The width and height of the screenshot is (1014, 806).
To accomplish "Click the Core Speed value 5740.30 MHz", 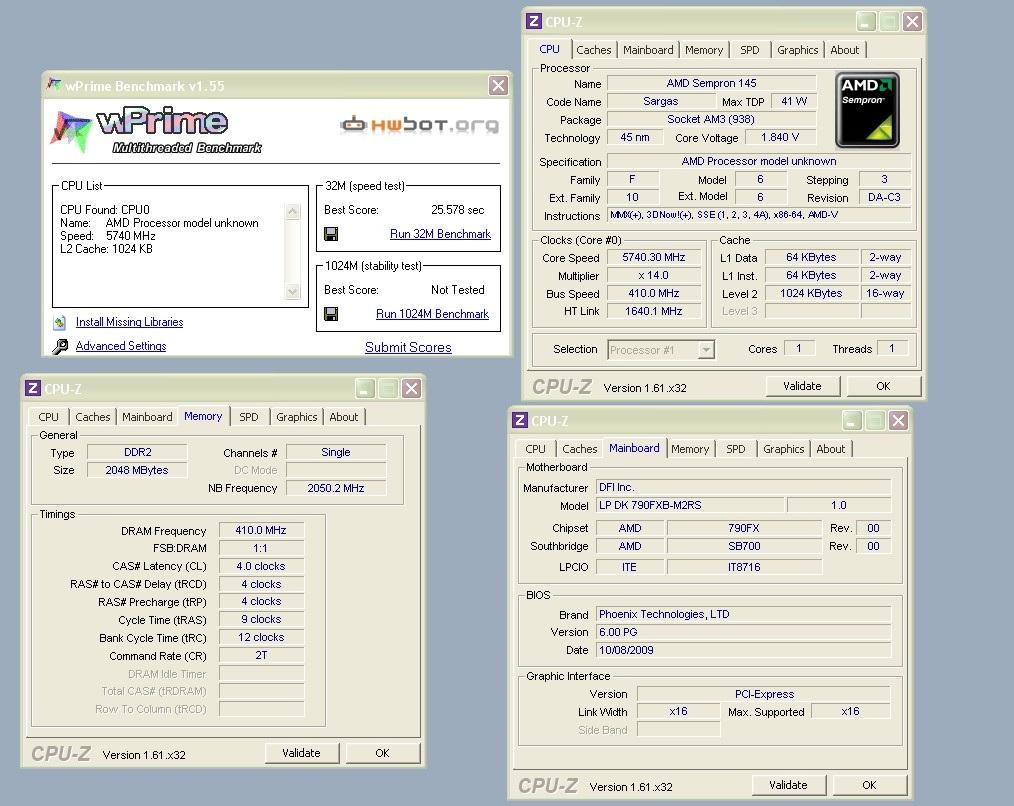I will (653, 257).
